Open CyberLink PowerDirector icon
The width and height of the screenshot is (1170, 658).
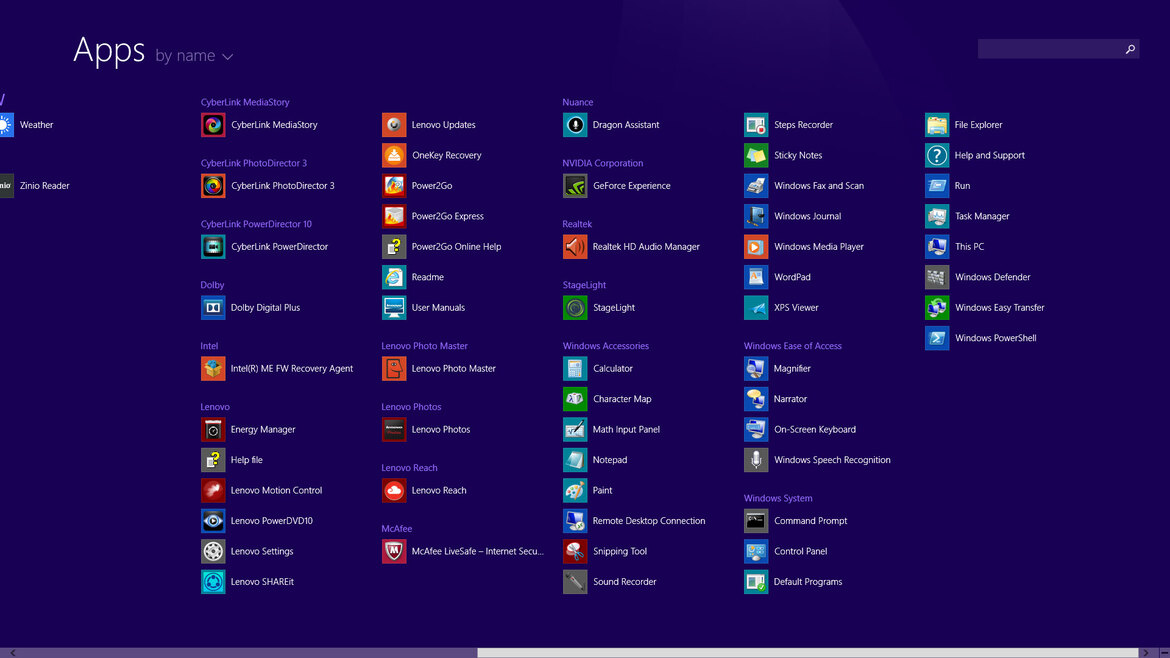pos(213,247)
